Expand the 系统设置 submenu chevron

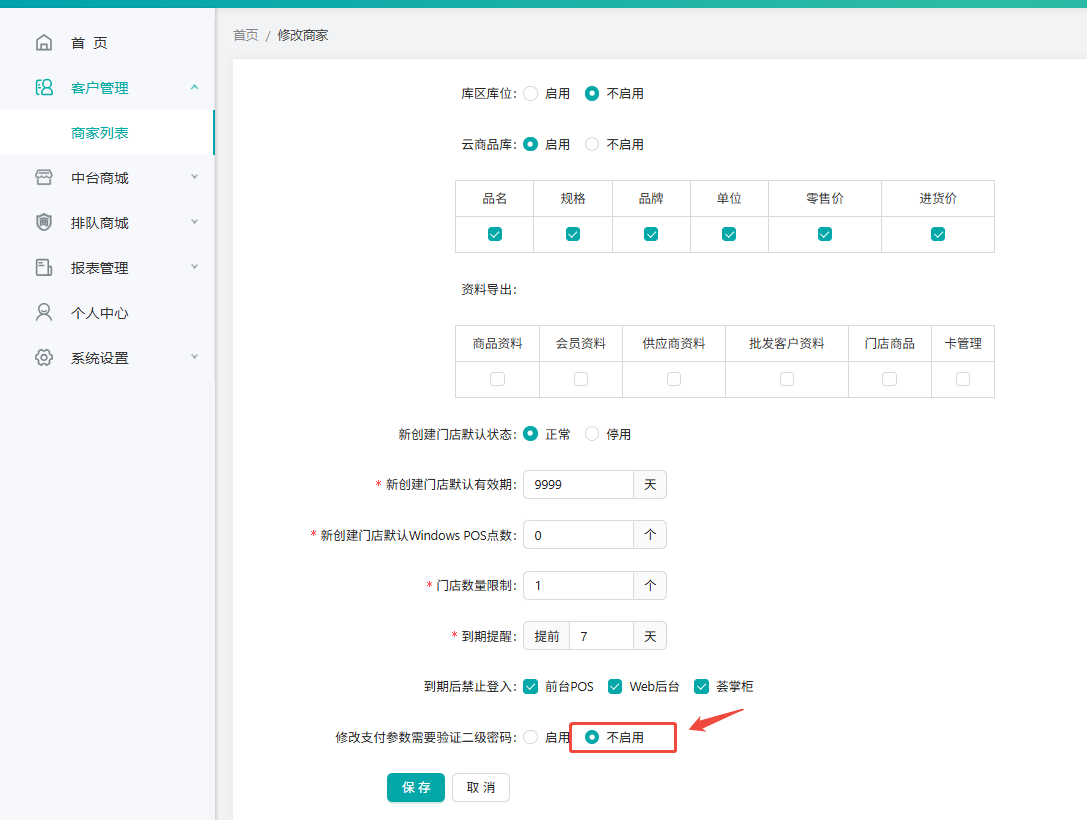[195, 357]
